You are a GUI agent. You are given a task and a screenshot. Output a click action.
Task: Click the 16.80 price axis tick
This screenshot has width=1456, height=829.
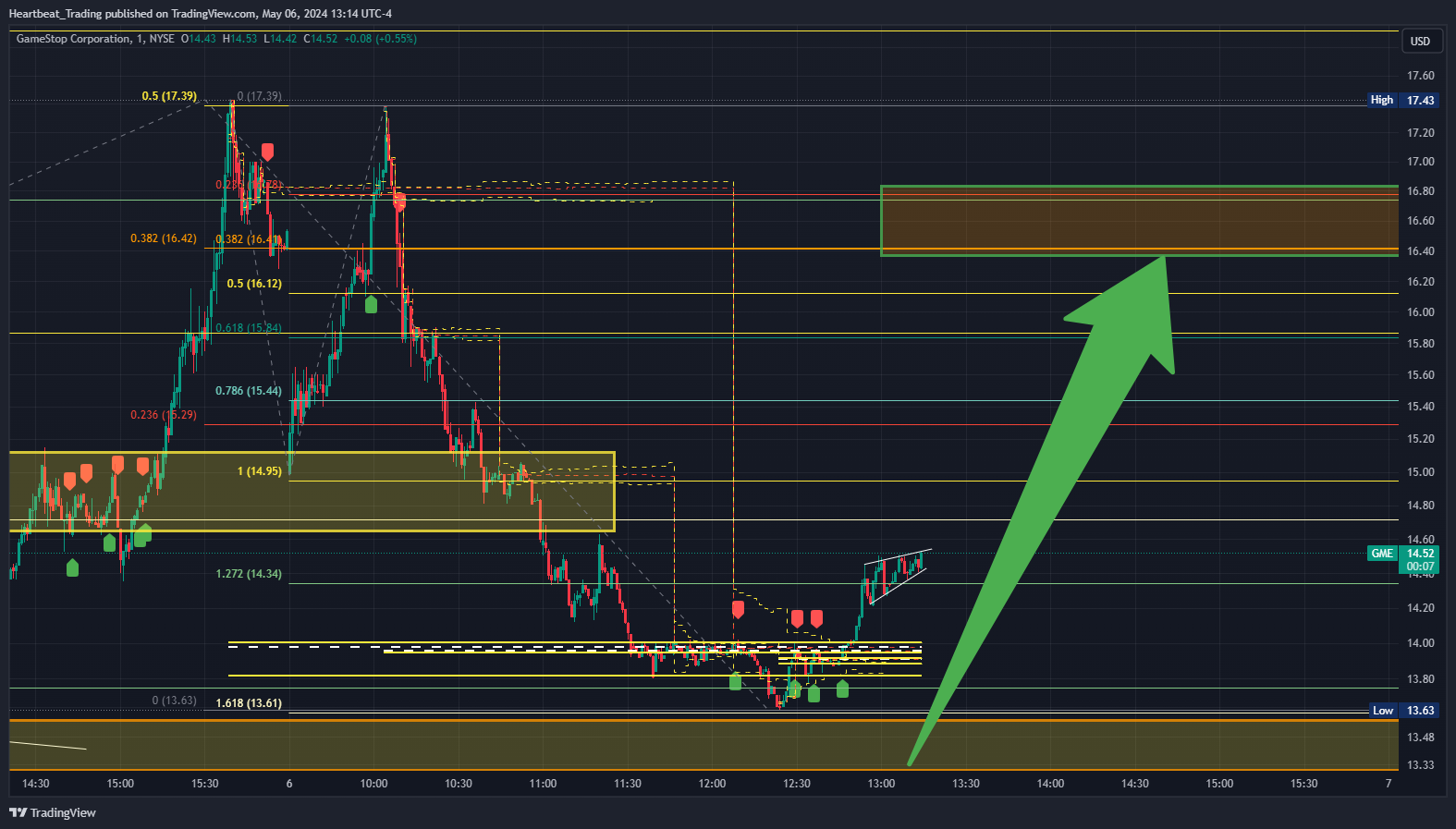[1421, 191]
